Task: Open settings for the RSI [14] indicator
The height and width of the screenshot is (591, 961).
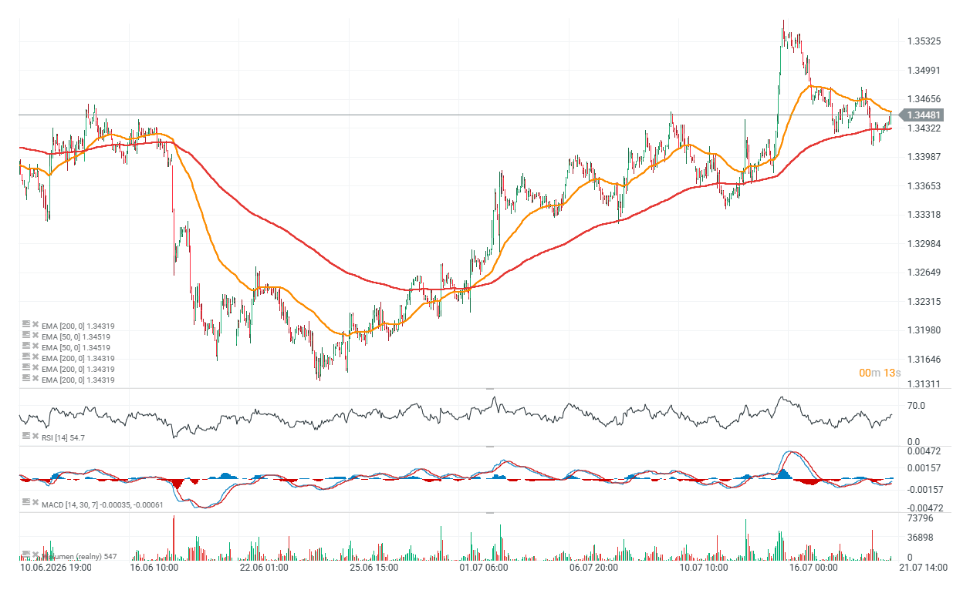Action: click(26, 436)
